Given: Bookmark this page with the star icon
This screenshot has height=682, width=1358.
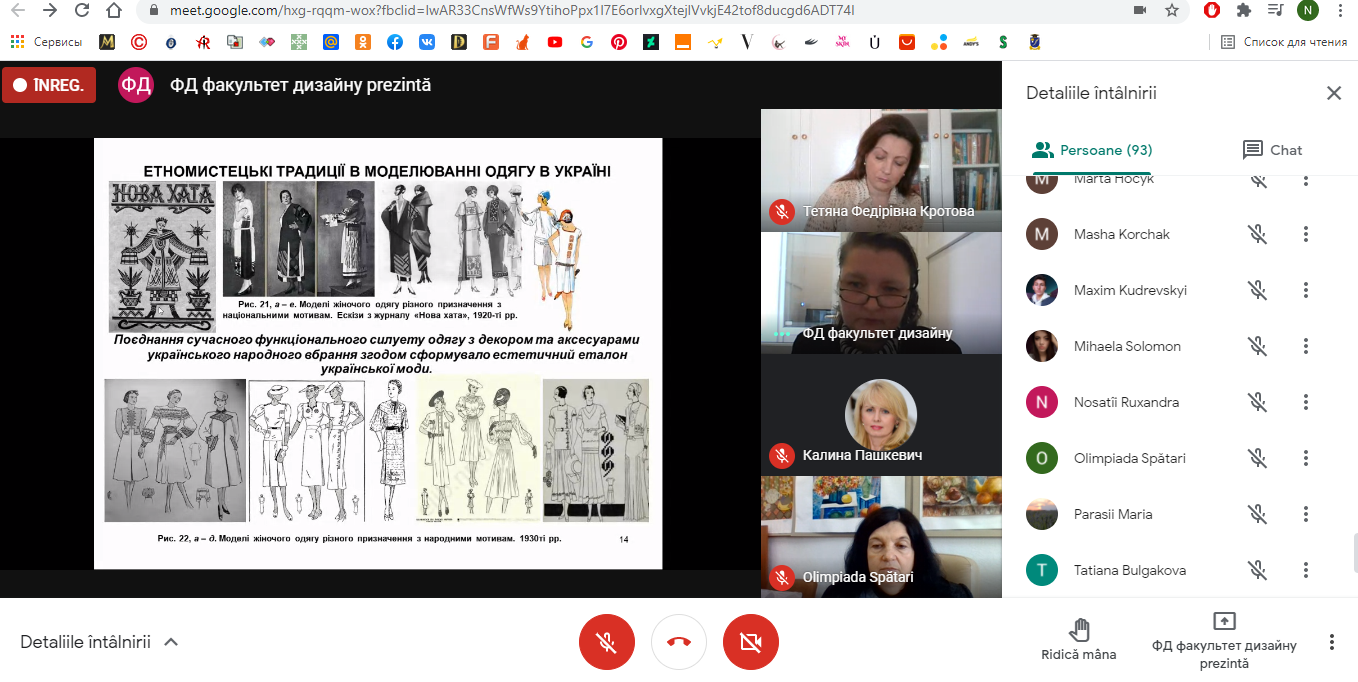Looking at the screenshot, I should click(1172, 10).
